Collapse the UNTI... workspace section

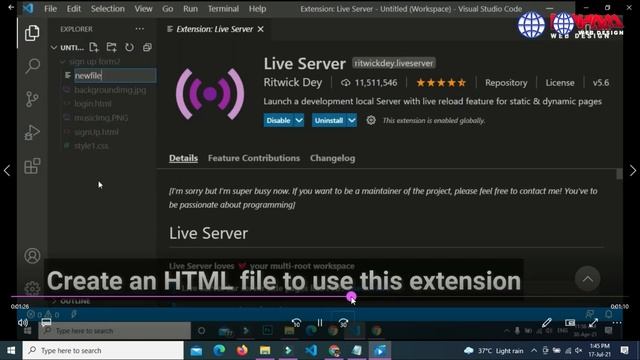coord(53,47)
